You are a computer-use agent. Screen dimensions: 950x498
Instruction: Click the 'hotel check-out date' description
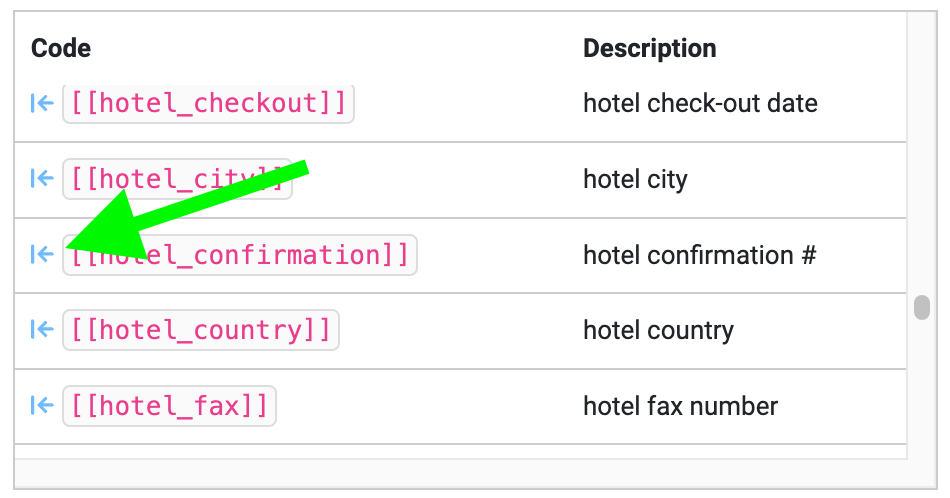[x=700, y=103]
